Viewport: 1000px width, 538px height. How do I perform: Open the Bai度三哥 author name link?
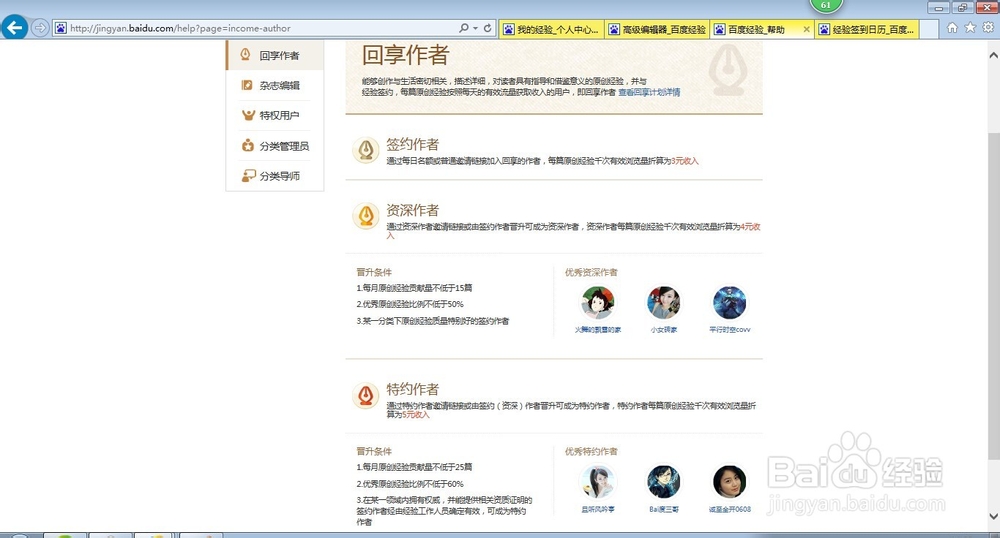click(663, 509)
